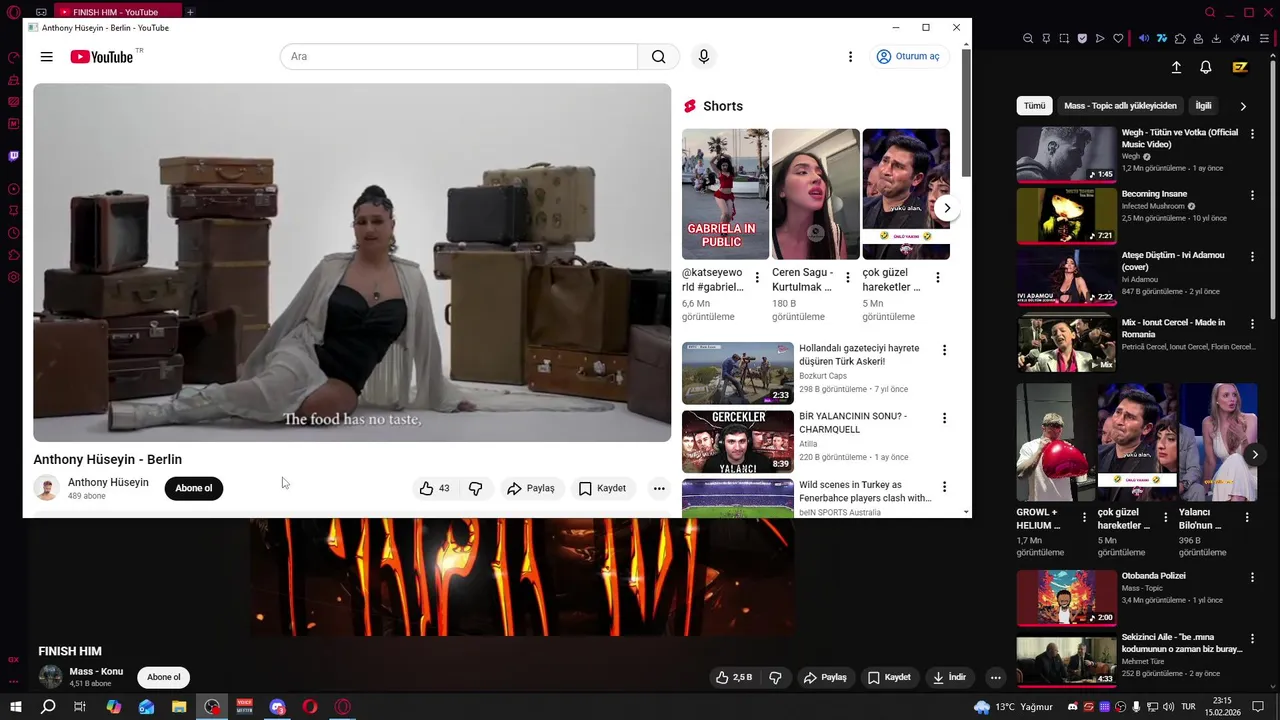Click Oturum aç sign-in button
Screen dimensions: 1280x720
[908, 57]
